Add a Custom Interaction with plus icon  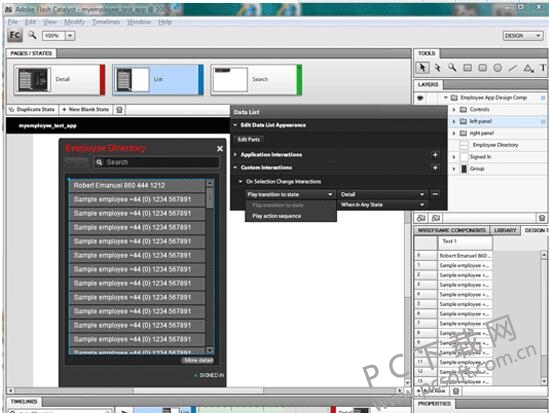click(x=435, y=168)
